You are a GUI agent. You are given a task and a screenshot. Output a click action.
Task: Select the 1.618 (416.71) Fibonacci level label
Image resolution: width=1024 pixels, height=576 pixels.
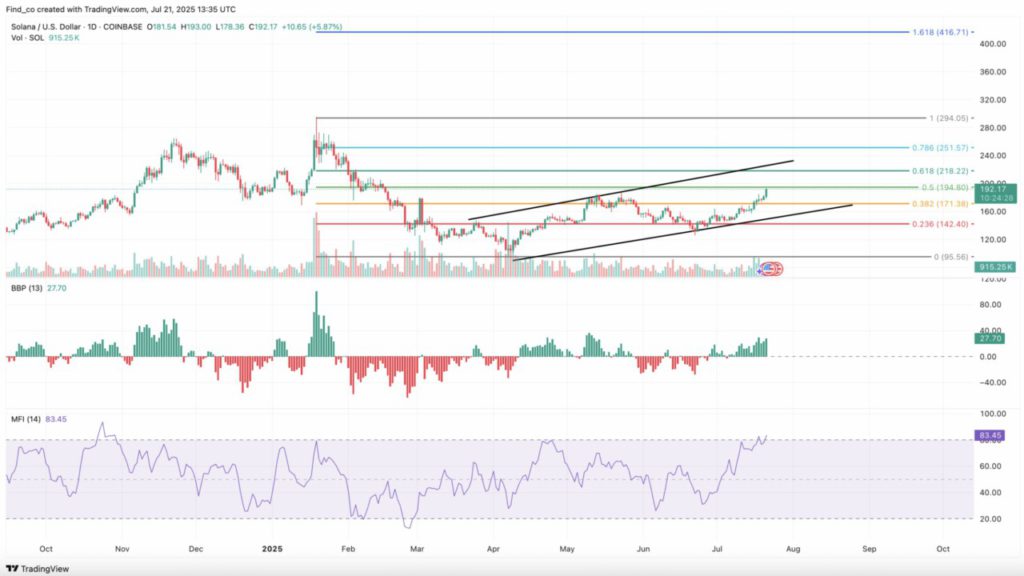click(x=939, y=33)
